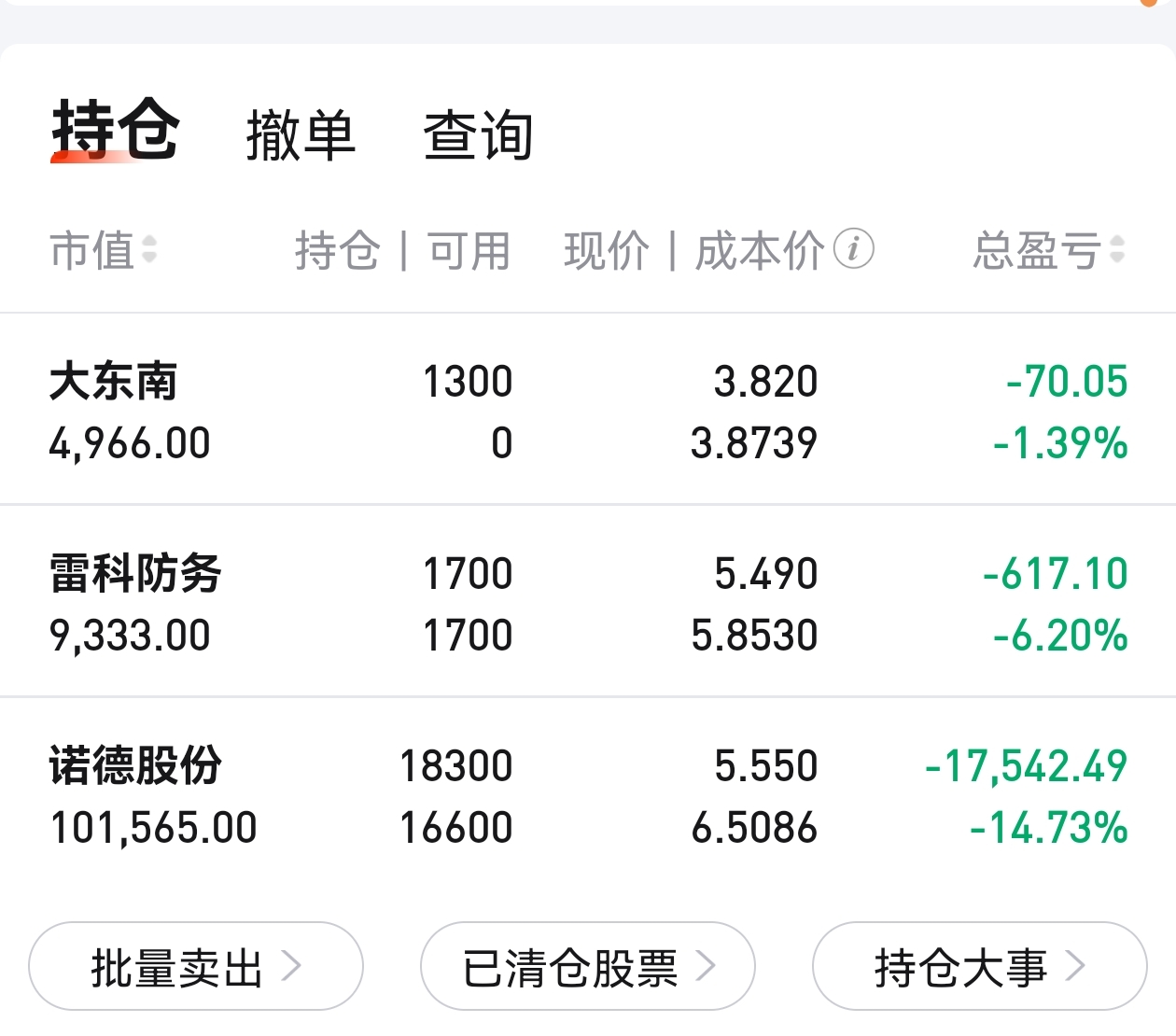The height and width of the screenshot is (1036, 1176).
Task: Open chevron on 持仓大事 button
Action: tap(1075, 966)
